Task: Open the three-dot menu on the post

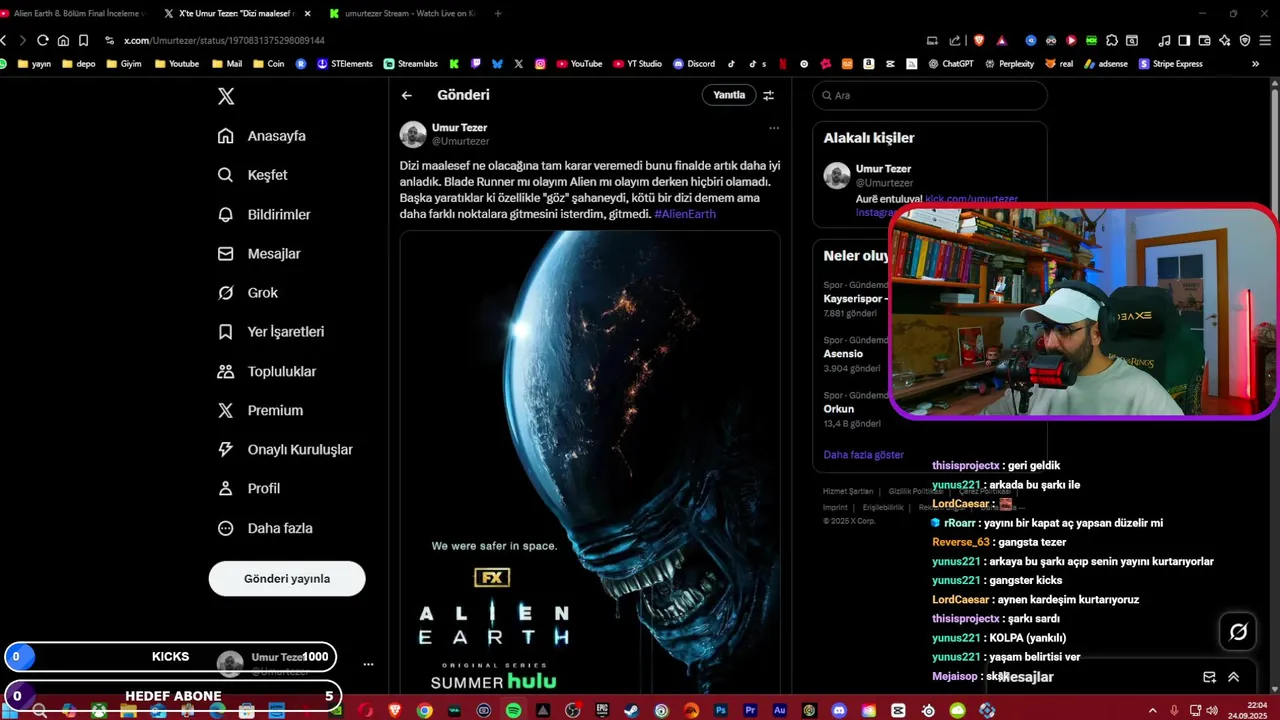Action: pos(774,128)
